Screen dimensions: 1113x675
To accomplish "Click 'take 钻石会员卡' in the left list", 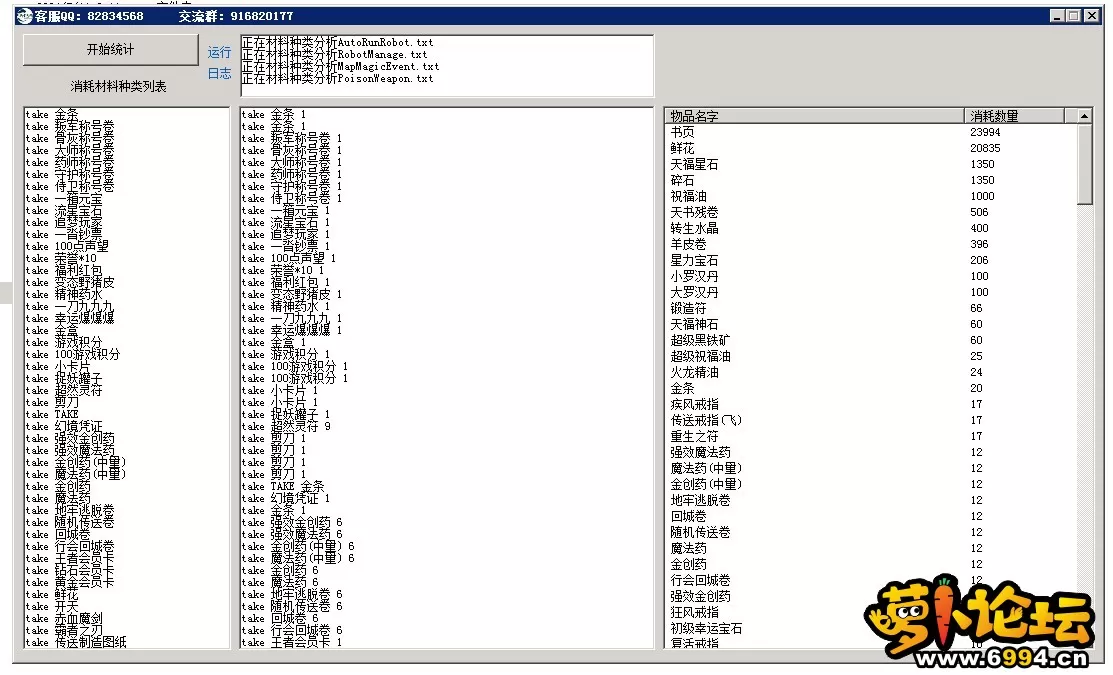I will [x=70, y=571].
